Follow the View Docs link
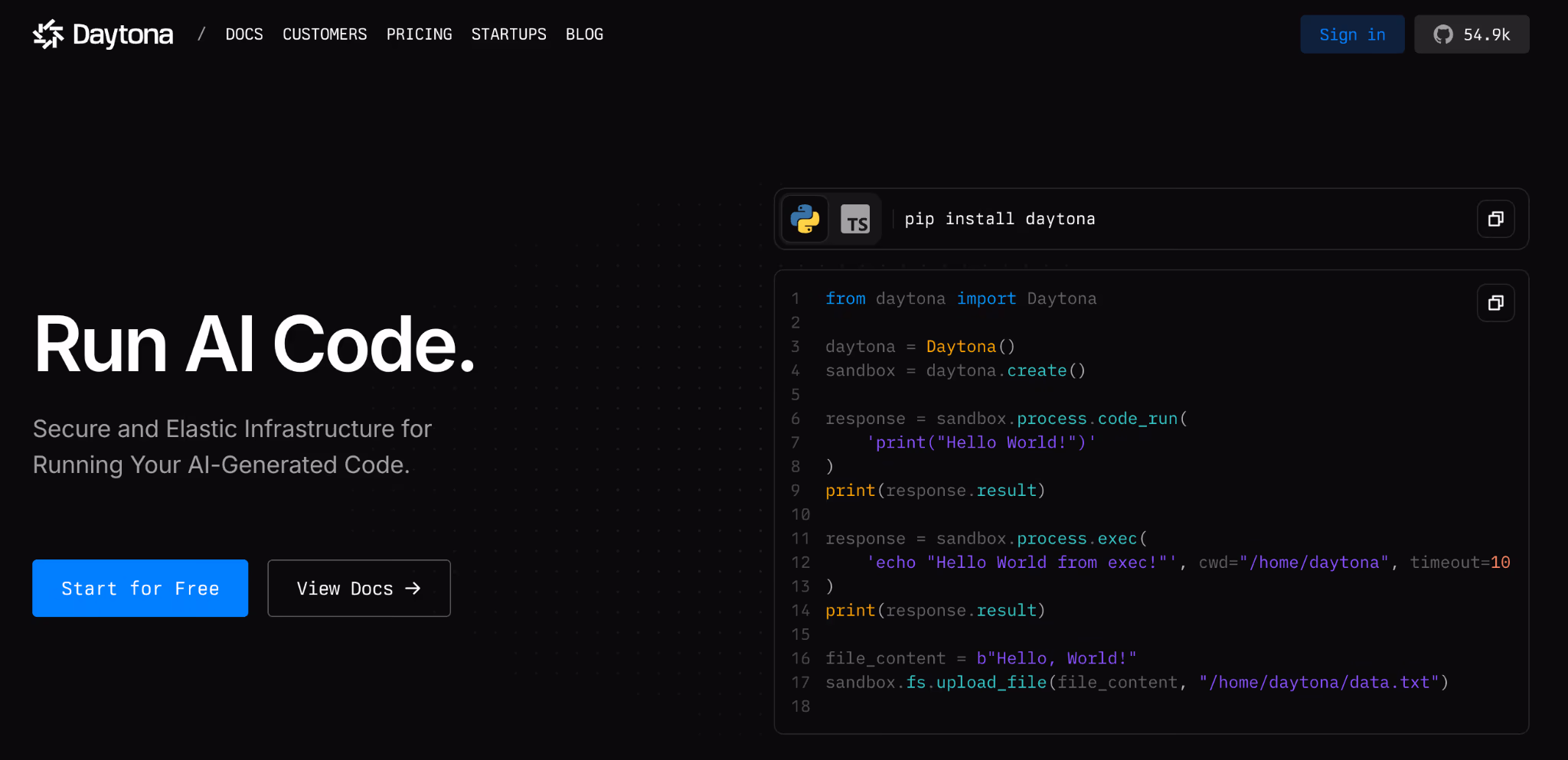1568x760 pixels. [x=358, y=588]
